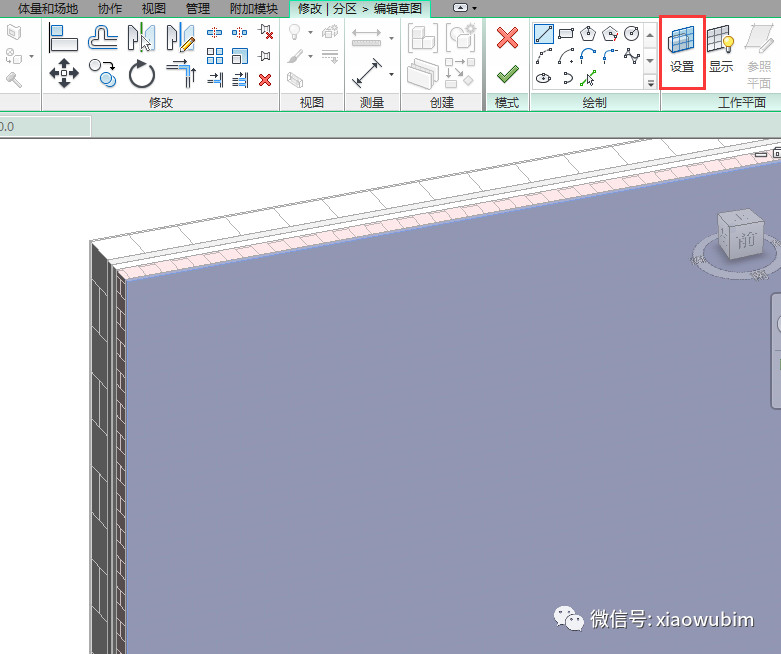
Task: Select the Offset tool
Action: point(103,38)
